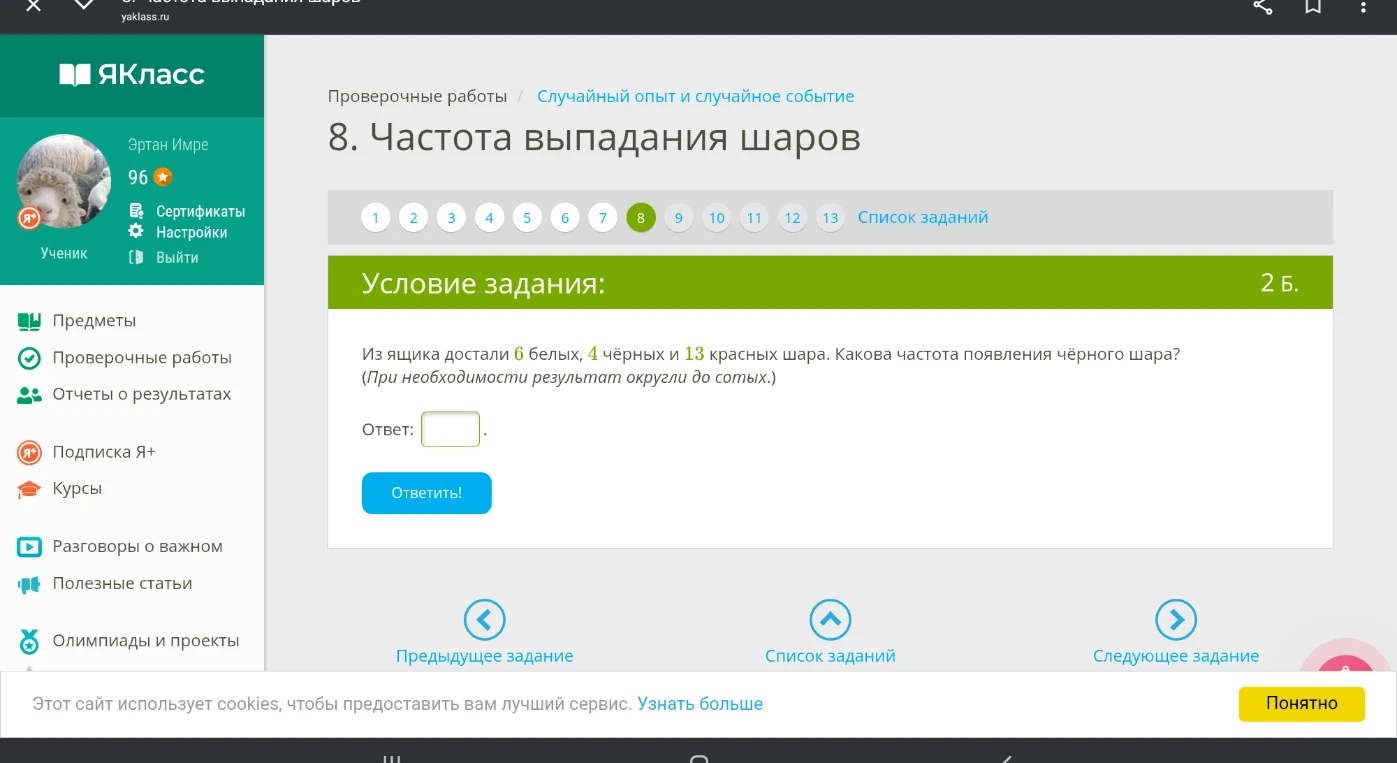Click the next task right-arrow icon

pyautogui.click(x=1176, y=620)
